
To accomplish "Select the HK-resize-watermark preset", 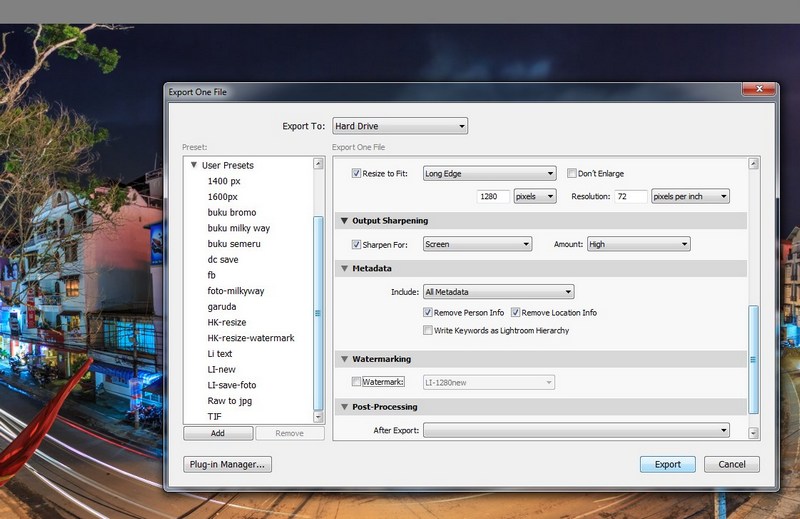I will coord(250,338).
